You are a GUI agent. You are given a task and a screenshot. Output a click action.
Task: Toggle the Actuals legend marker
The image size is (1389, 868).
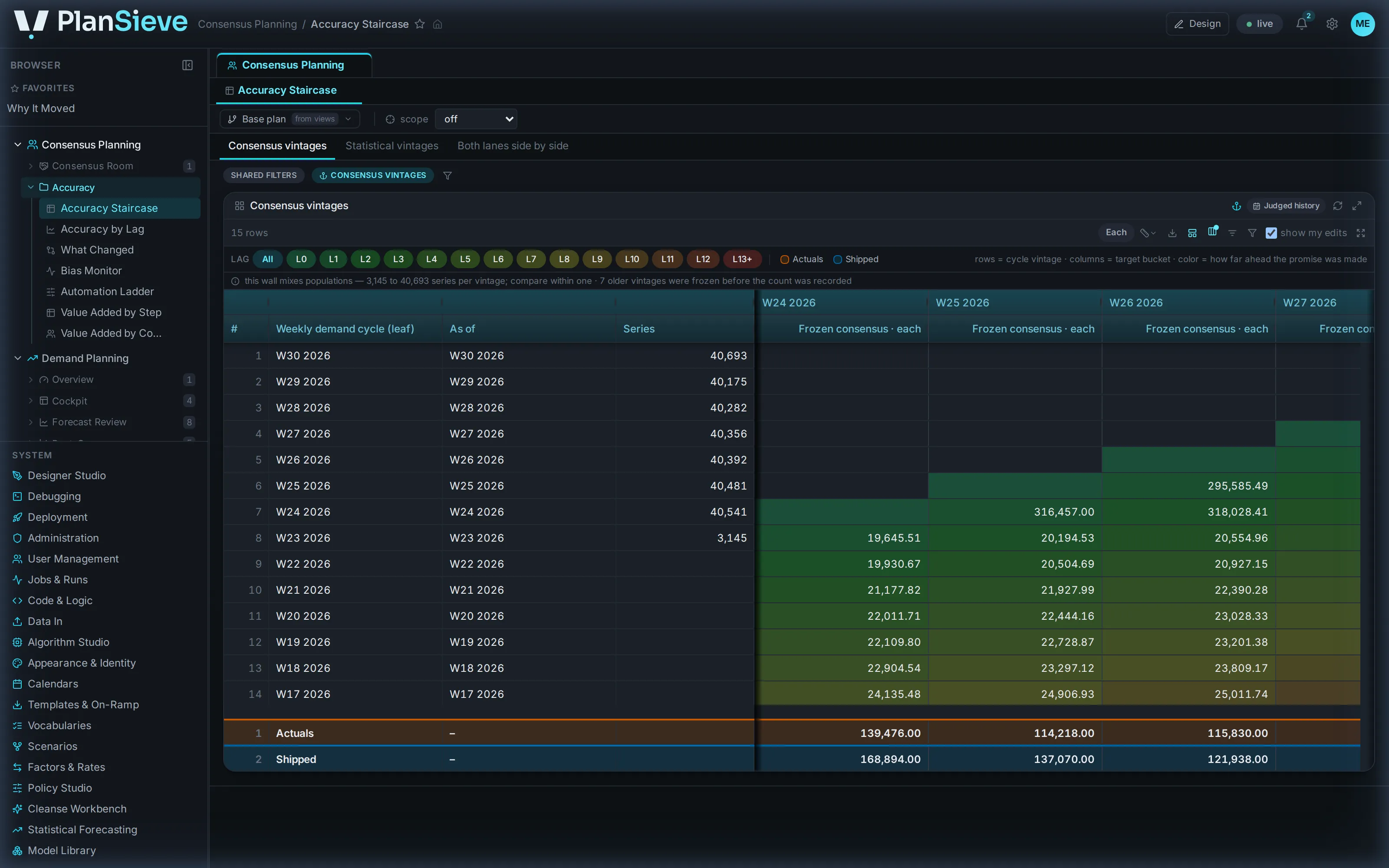785,260
